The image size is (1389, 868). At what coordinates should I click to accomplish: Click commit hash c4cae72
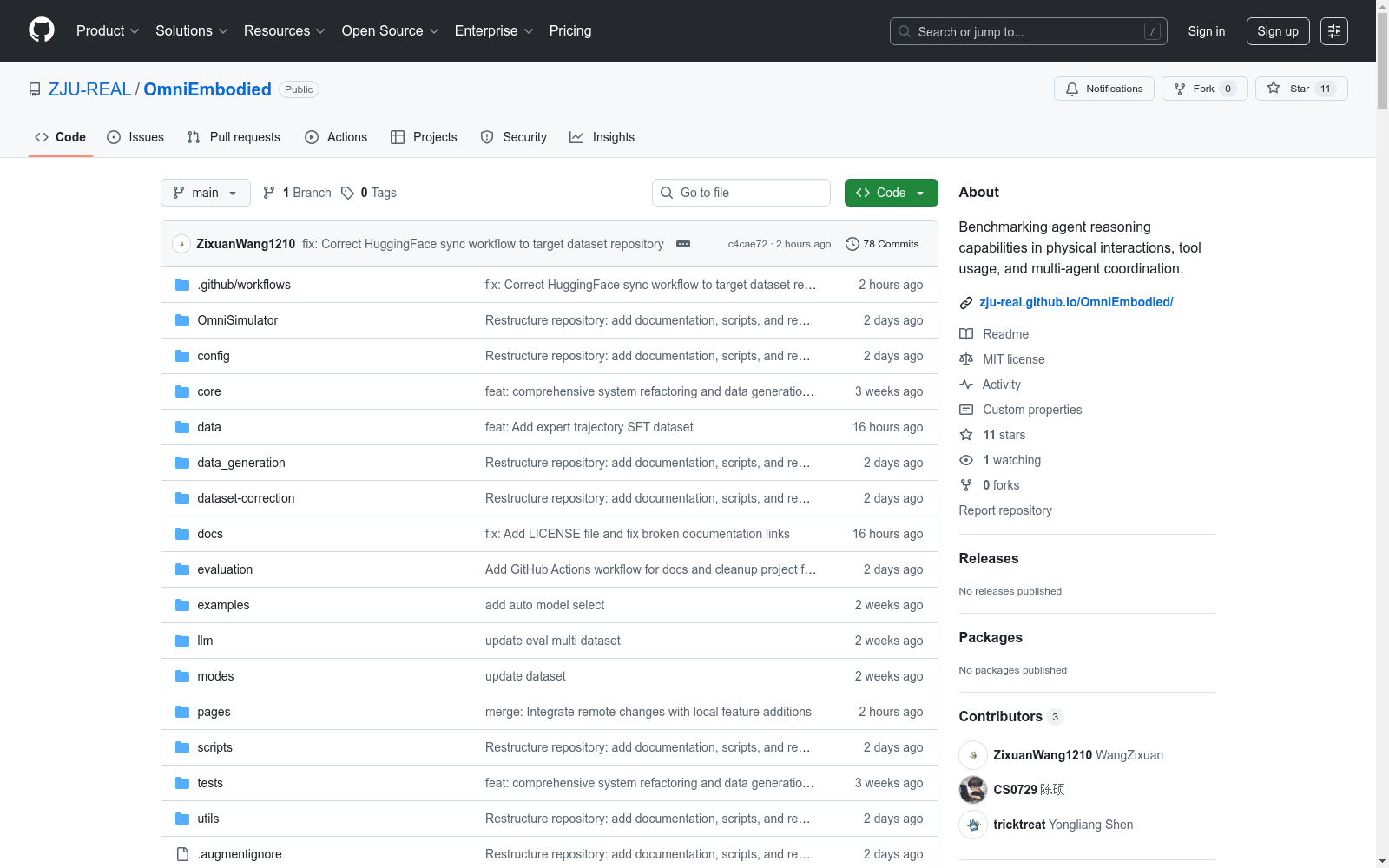click(747, 244)
